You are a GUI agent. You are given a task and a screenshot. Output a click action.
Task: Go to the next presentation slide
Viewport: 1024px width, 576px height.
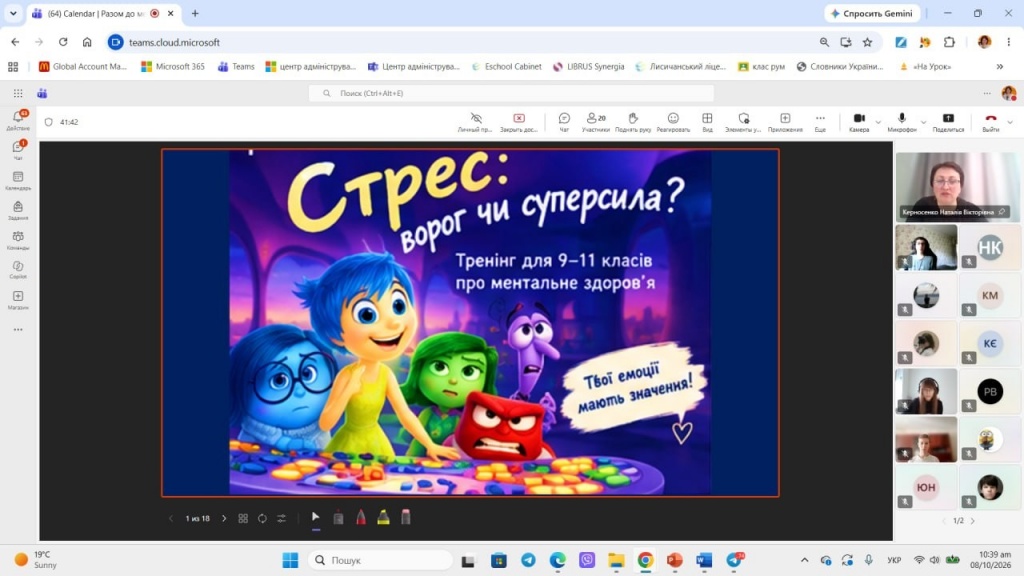[x=224, y=519]
